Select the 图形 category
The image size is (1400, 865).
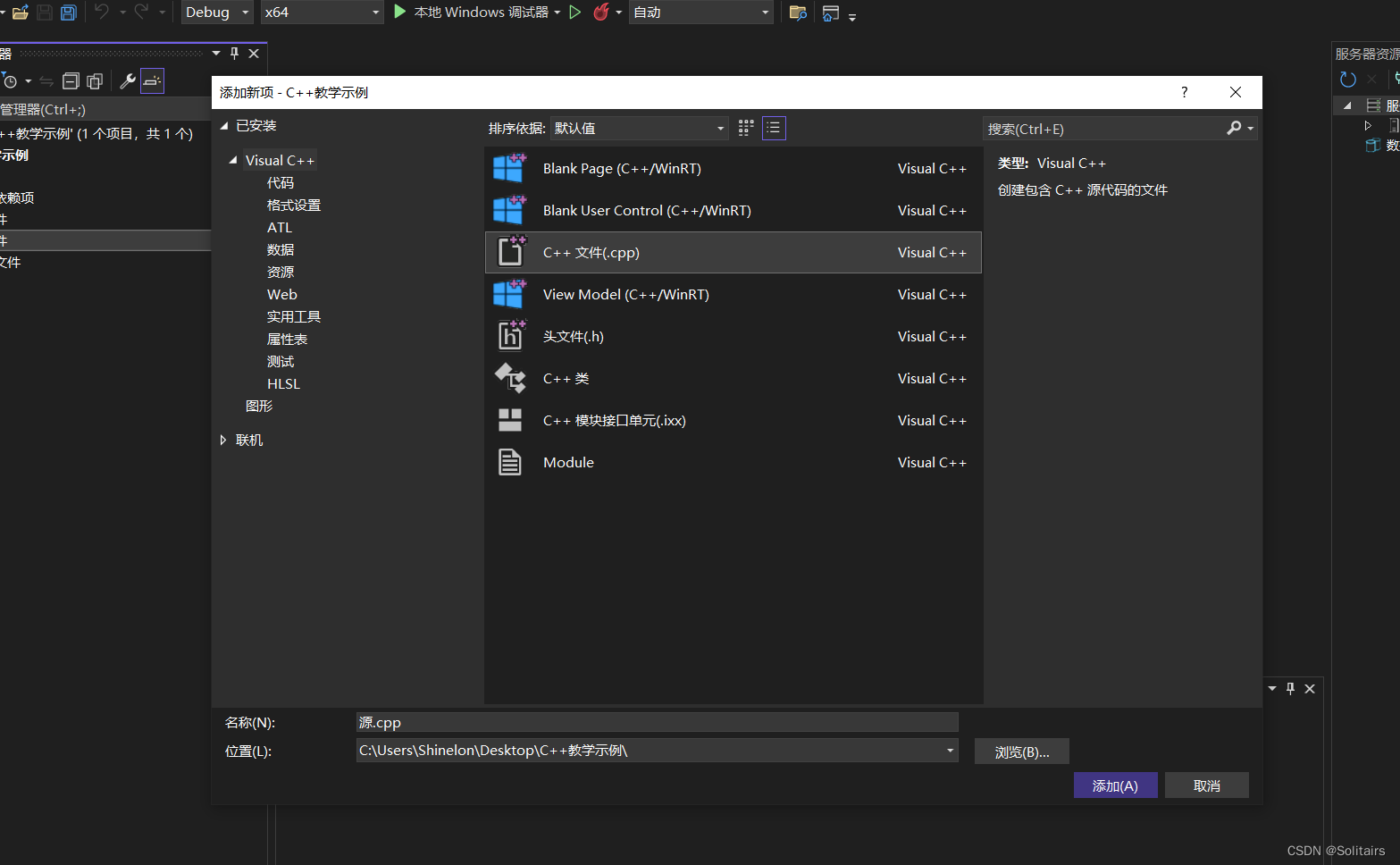259,407
